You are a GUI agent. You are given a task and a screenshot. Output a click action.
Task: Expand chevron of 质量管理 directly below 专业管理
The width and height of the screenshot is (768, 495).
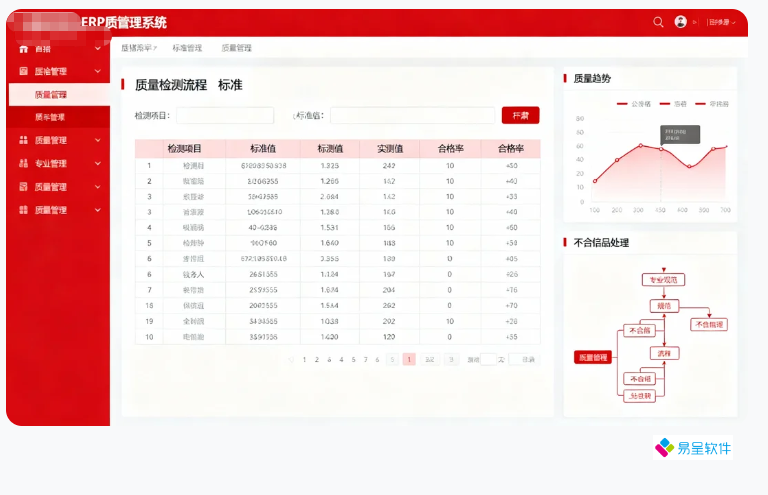click(98, 187)
